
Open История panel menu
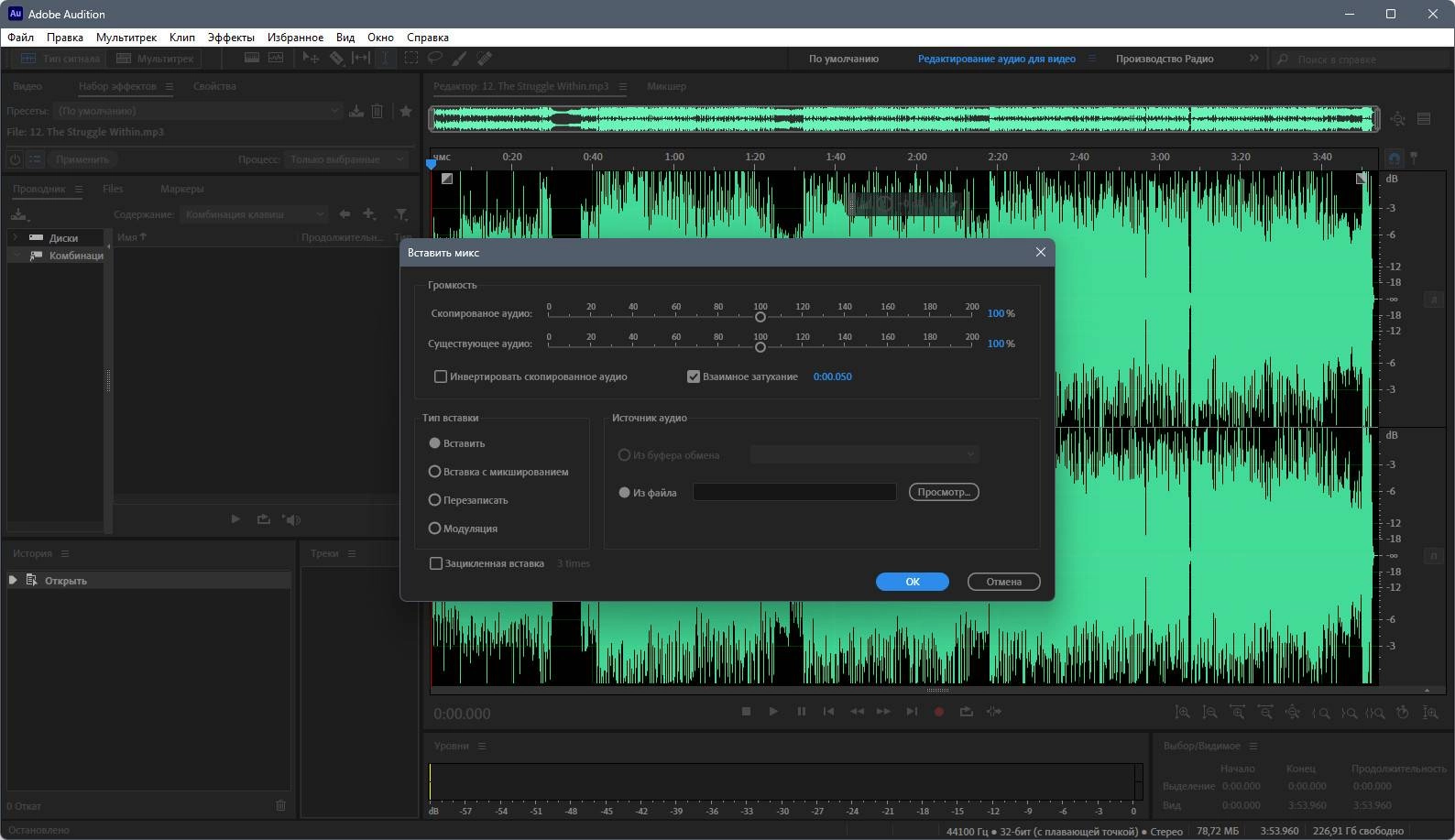pyautogui.click(x=64, y=553)
